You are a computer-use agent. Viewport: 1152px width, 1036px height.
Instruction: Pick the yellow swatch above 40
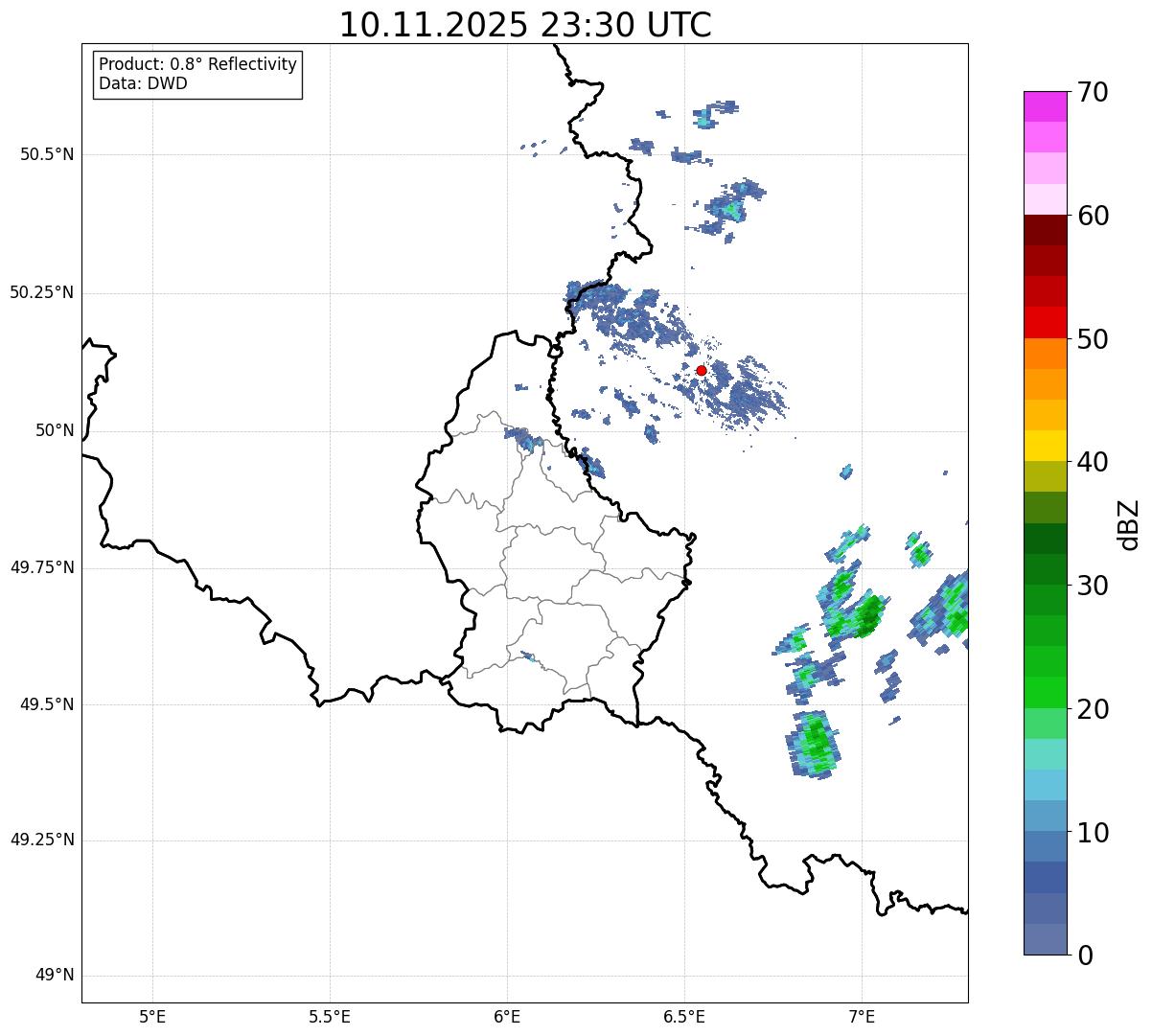tap(1046, 446)
